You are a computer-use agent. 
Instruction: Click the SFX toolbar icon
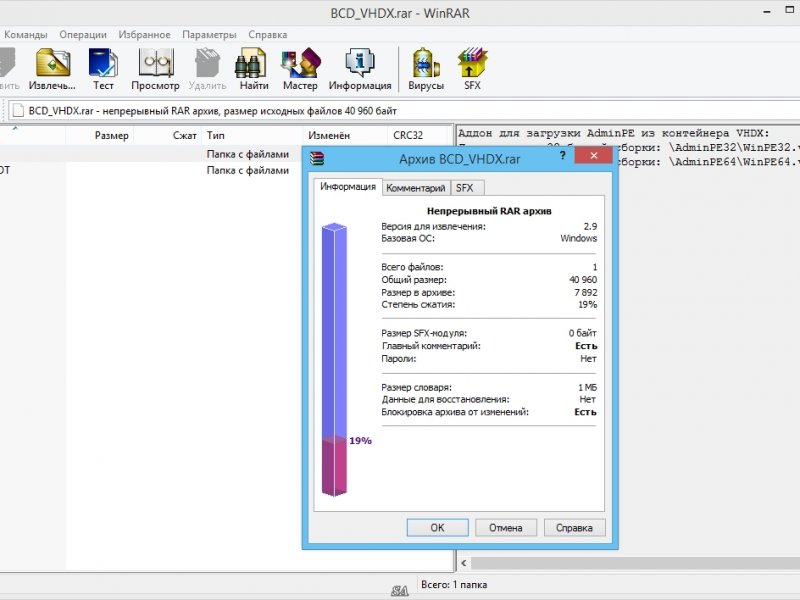coord(472,69)
